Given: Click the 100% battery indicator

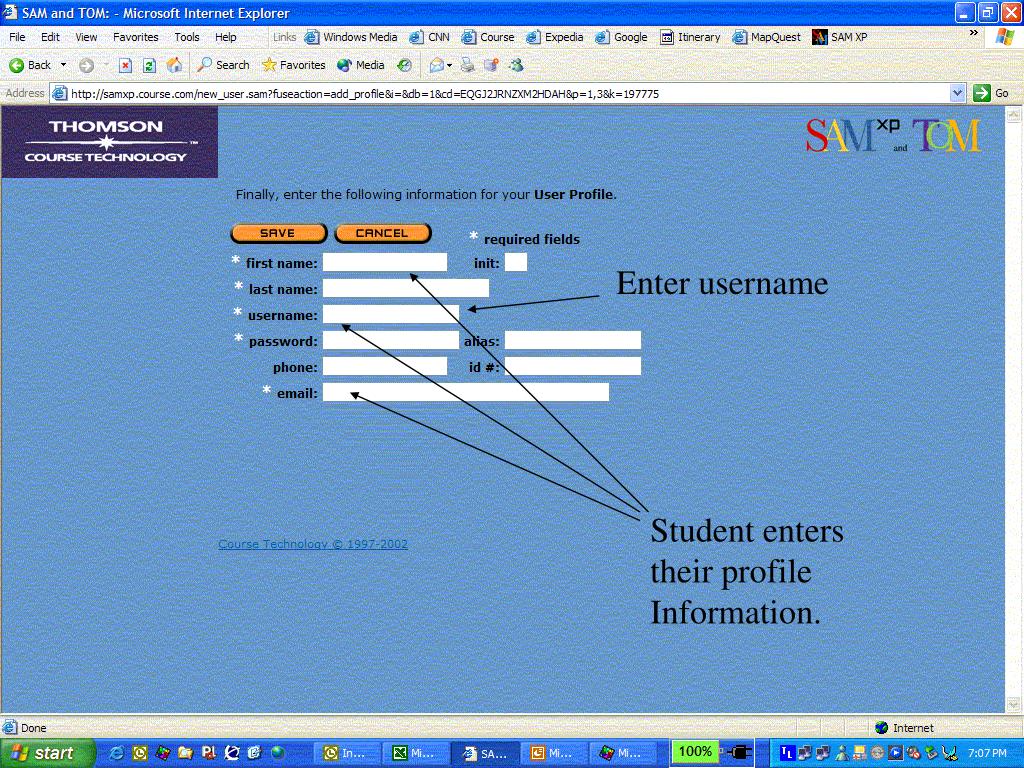Looking at the screenshot, I should [x=695, y=752].
